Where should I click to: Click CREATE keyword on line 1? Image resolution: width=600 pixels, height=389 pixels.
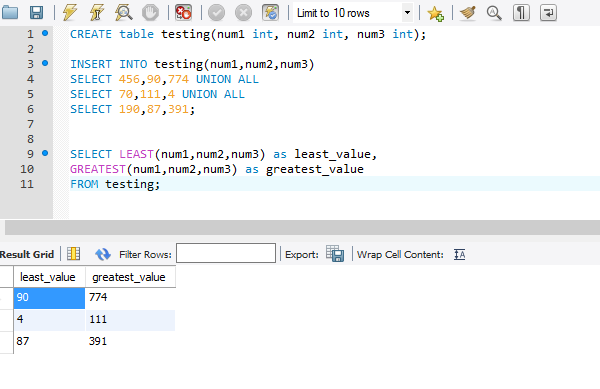coord(91,34)
